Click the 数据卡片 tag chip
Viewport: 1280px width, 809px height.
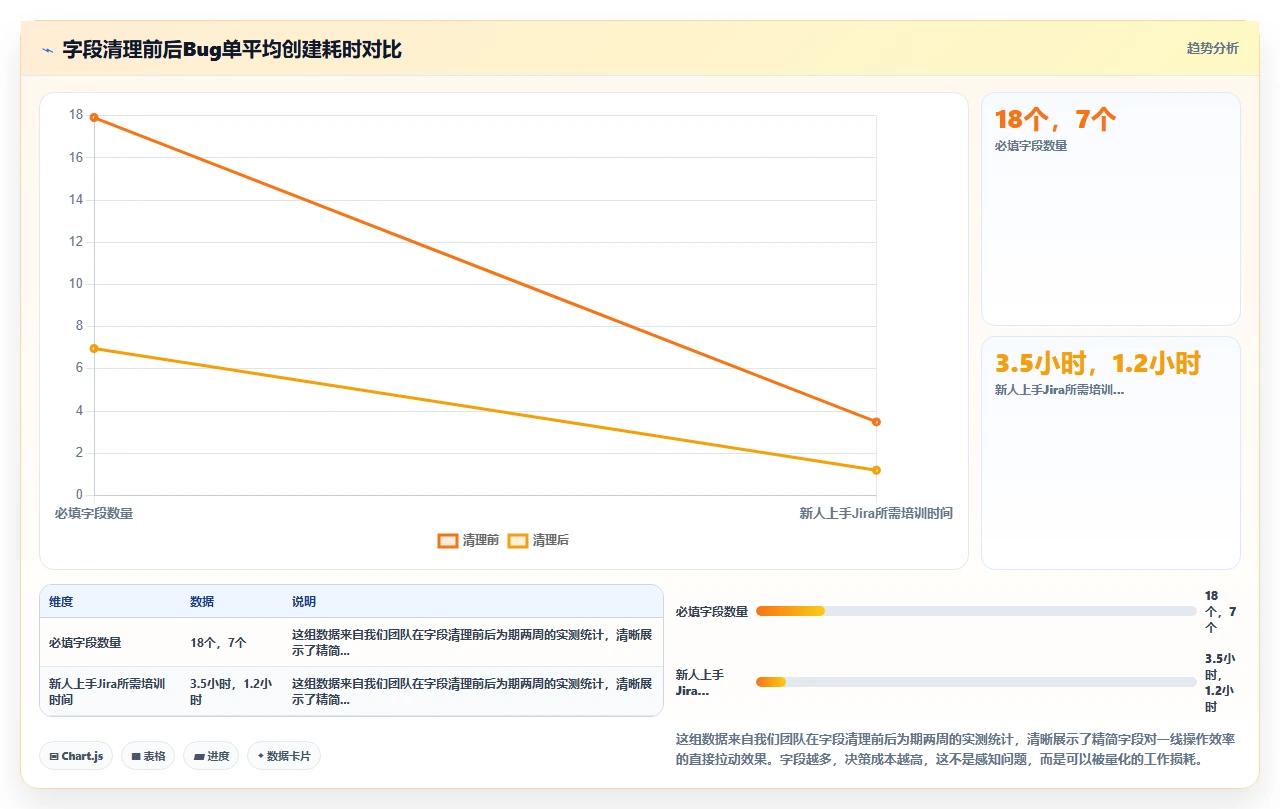point(284,756)
